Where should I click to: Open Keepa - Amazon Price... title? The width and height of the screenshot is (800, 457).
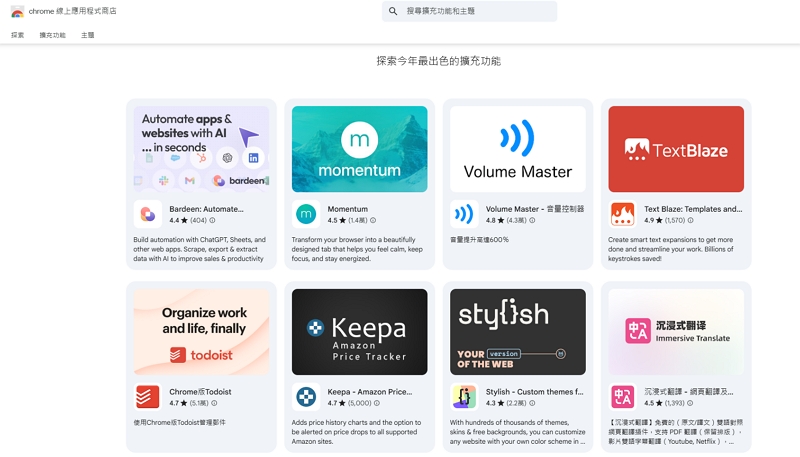pos(370,392)
